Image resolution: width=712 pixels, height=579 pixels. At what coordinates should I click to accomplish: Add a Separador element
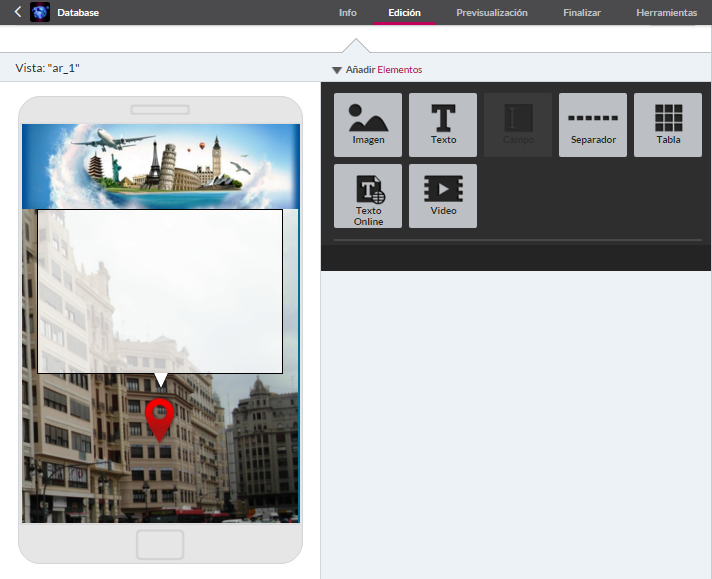(x=593, y=125)
